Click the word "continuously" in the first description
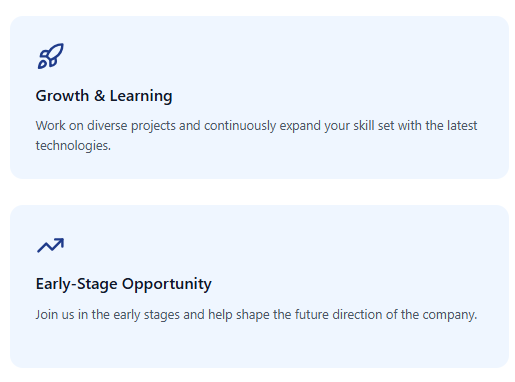 coord(240,126)
